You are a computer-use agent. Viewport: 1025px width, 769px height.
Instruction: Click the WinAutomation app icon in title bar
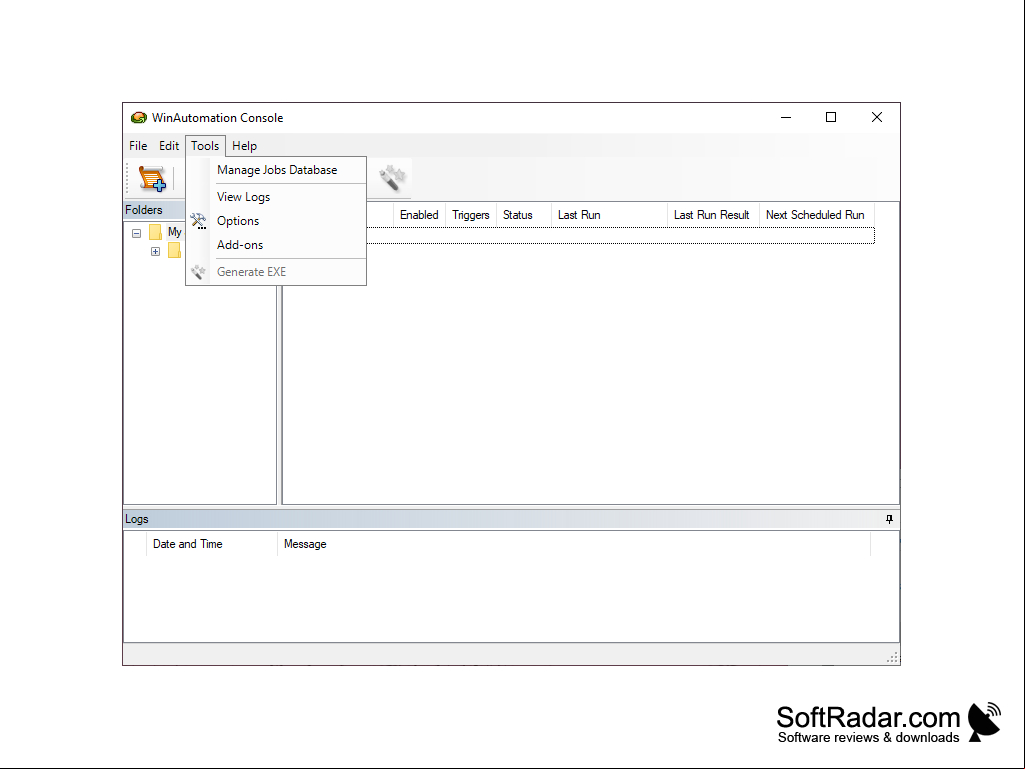[139, 118]
